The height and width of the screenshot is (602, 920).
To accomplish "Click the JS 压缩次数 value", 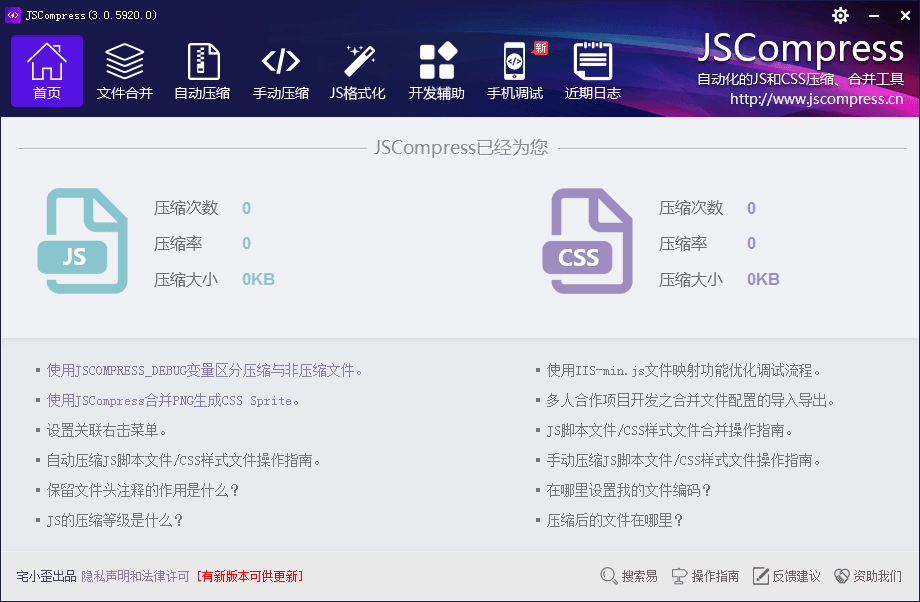I will (246, 208).
